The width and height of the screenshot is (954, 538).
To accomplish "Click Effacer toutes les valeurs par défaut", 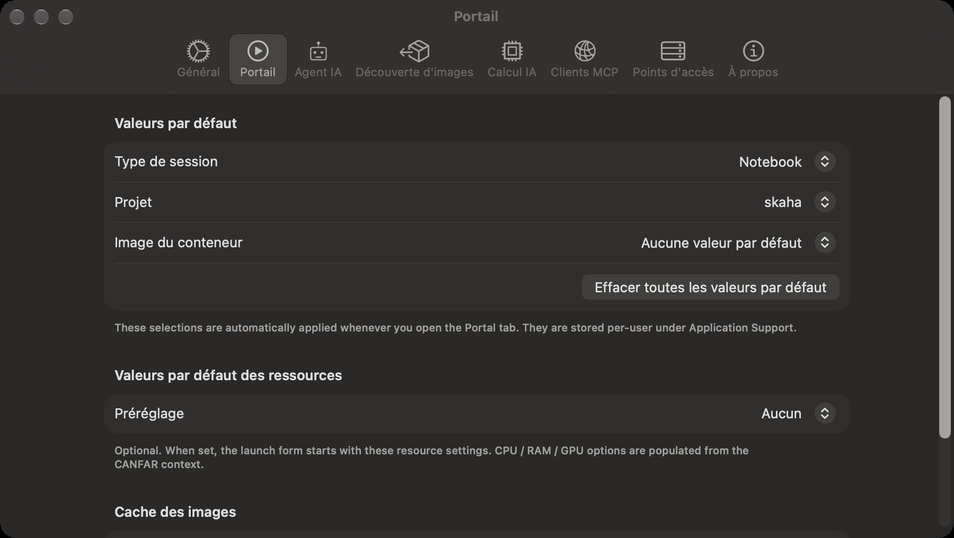I will pos(710,287).
